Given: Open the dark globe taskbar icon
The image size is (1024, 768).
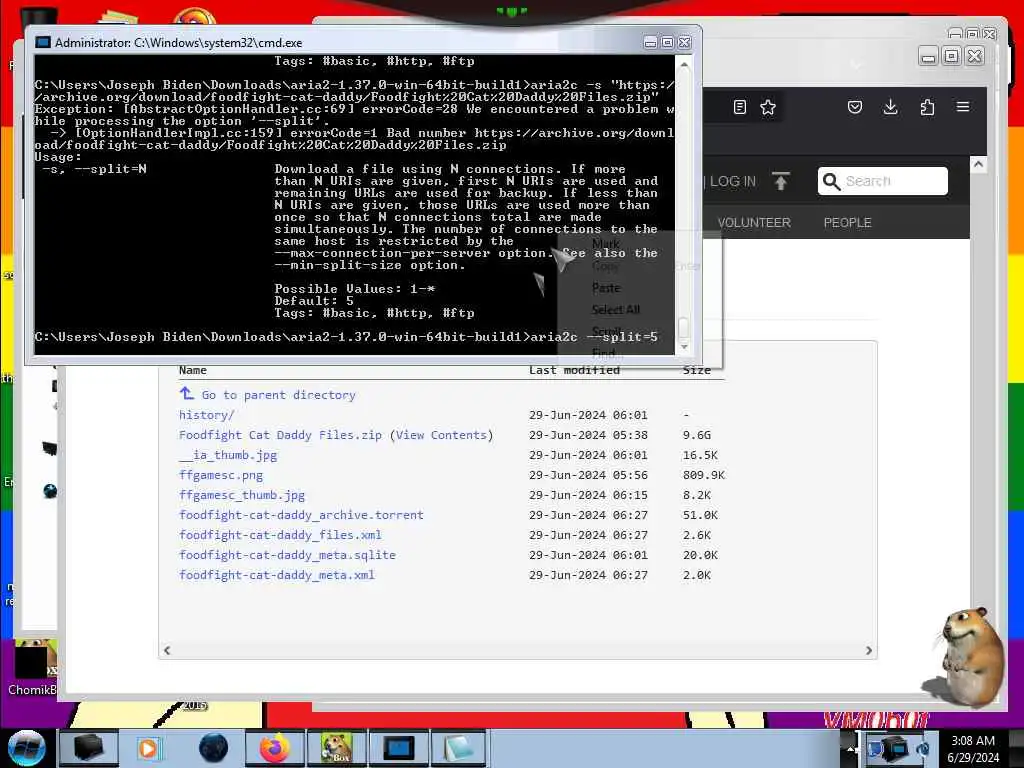Looking at the screenshot, I should coord(213,748).
